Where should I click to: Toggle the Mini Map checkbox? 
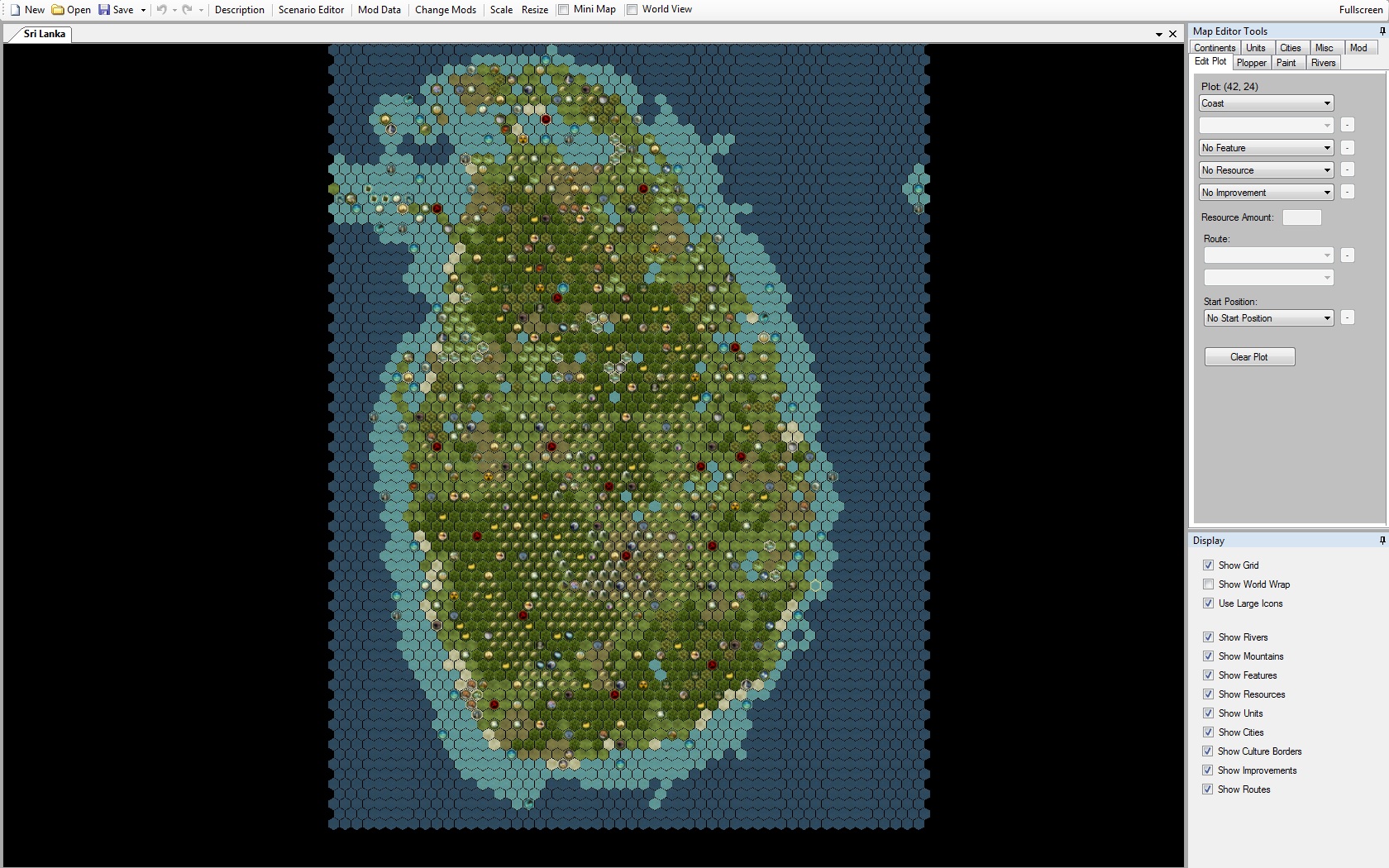coord(563,10)
